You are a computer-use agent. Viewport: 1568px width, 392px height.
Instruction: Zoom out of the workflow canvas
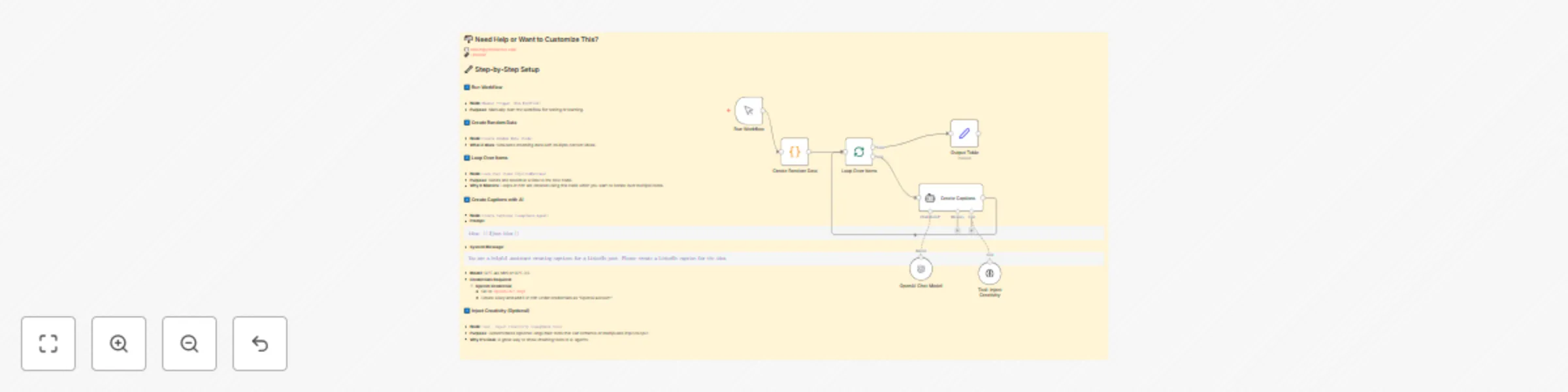[189, 344]
